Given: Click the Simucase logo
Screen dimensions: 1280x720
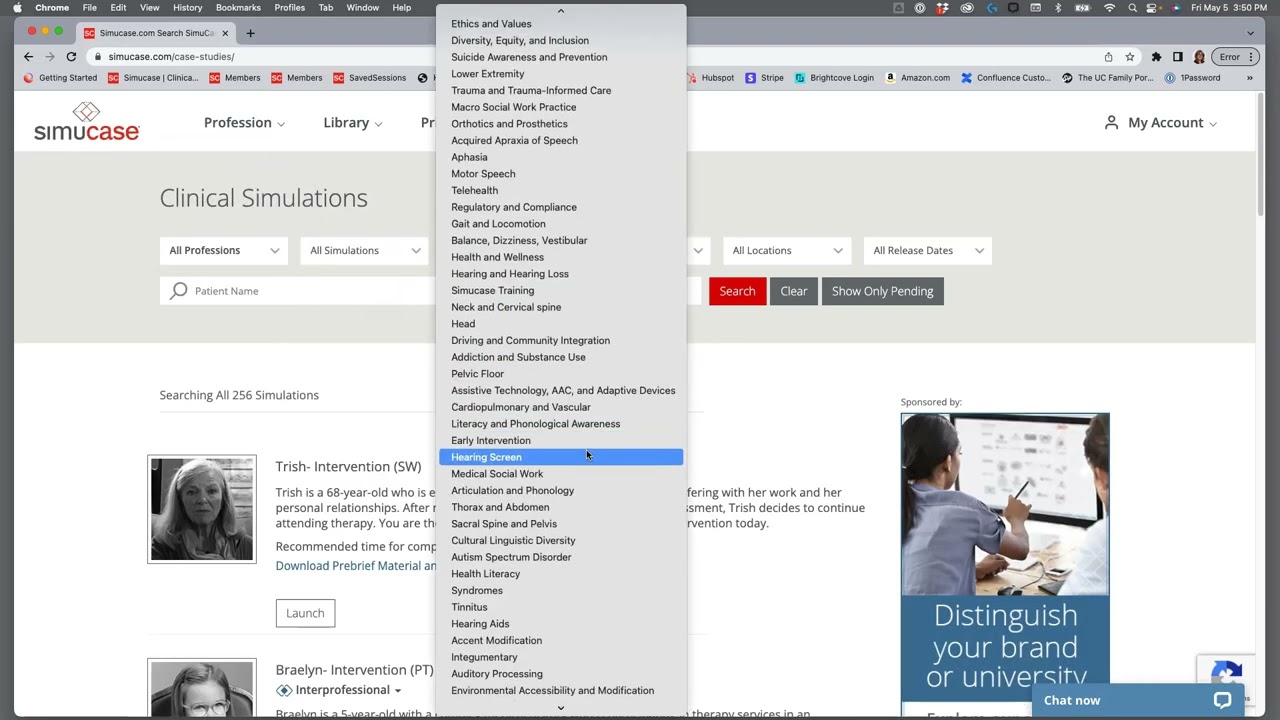Looking at the screenshot, I should click(x=86, y=121).
